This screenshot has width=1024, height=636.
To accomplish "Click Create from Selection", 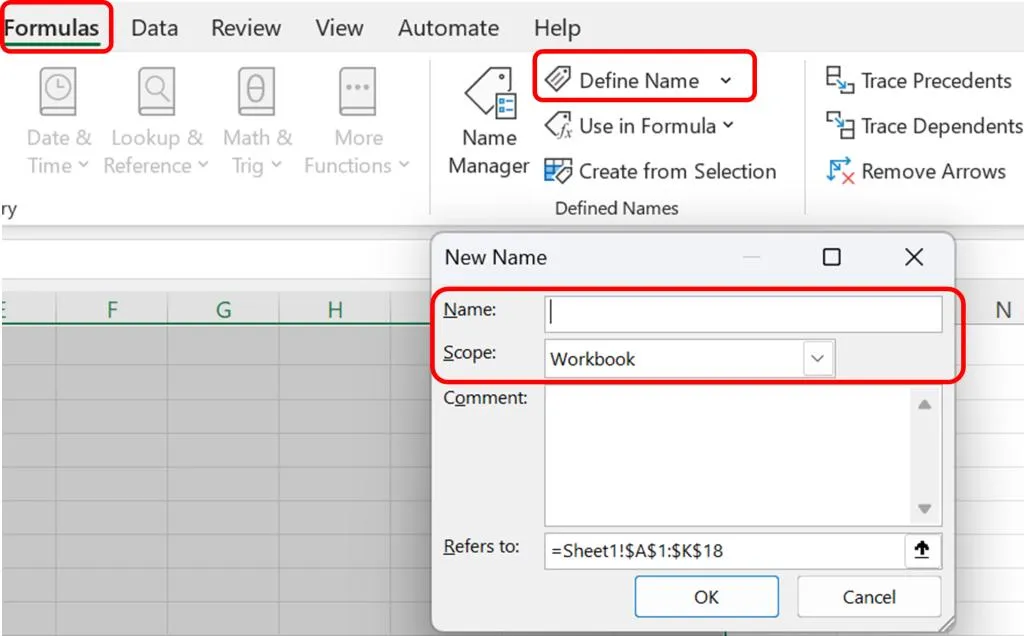I will [x=660, y=171].
